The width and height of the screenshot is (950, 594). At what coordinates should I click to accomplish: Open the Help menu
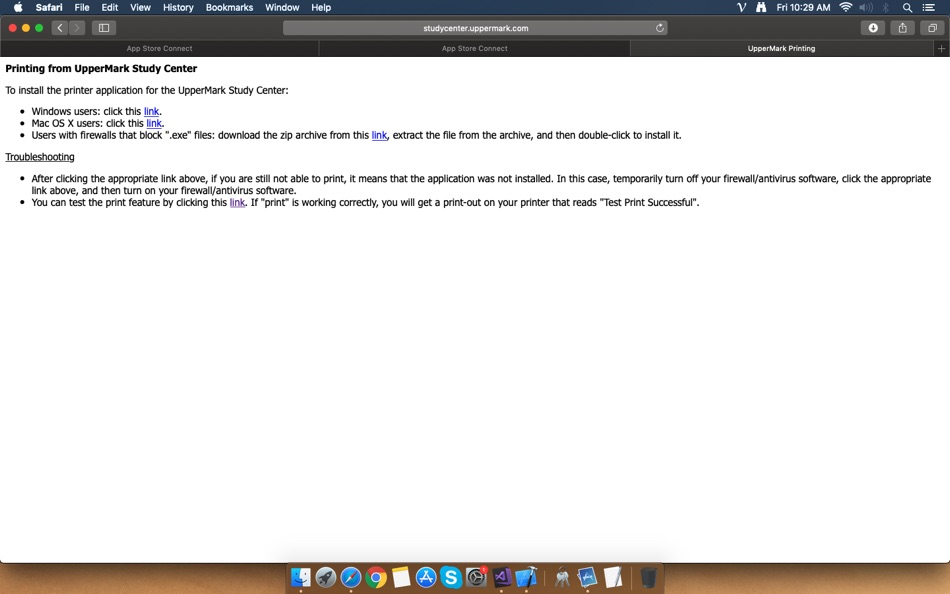(321, 7)
